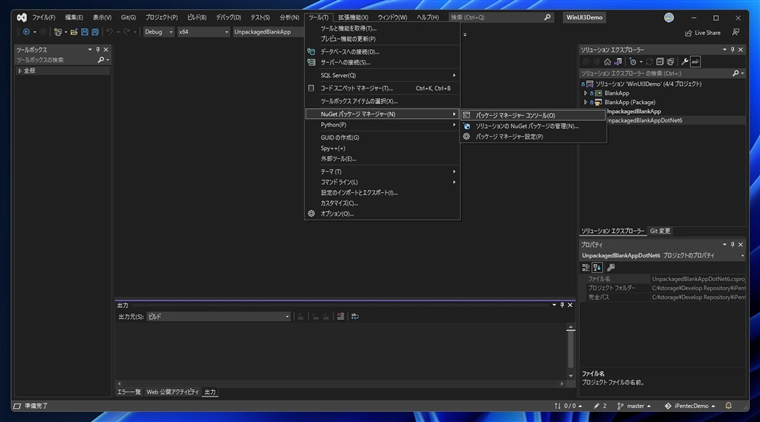Click the notifications bell icon in status bar
Screen dimensions: 760x422
(728, 406)
